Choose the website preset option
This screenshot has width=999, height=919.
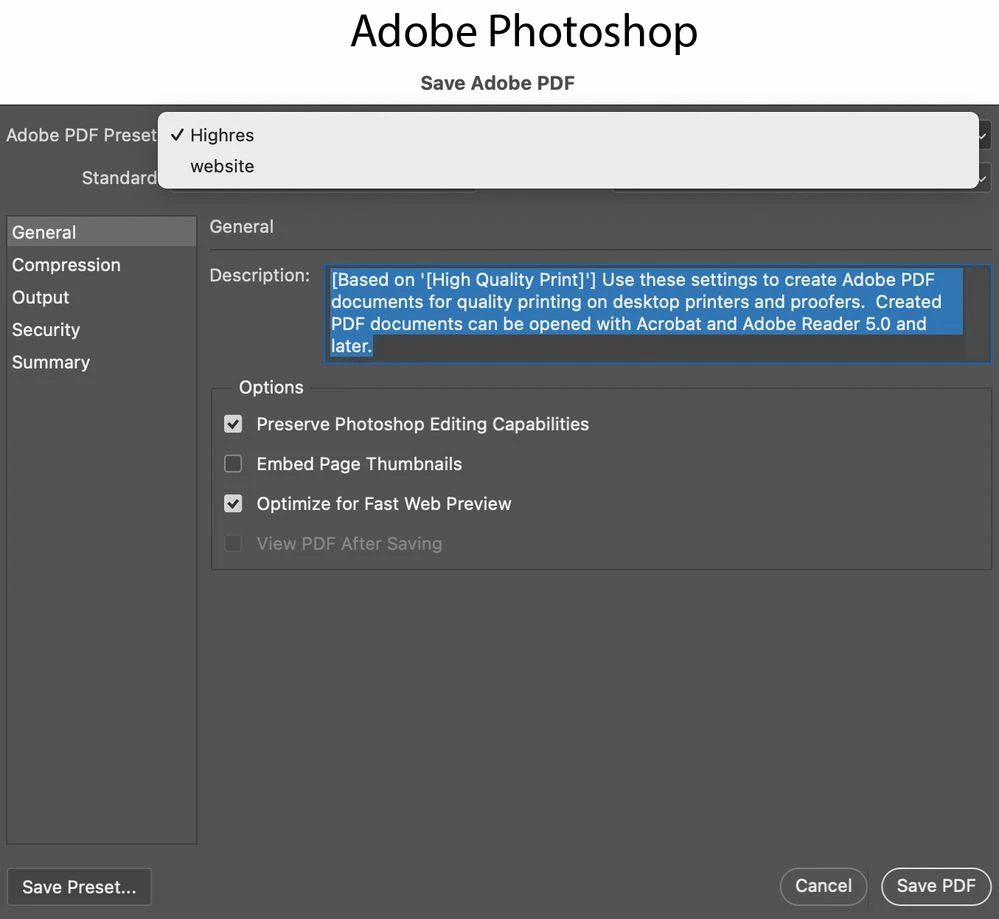click(x=567, y=166)
